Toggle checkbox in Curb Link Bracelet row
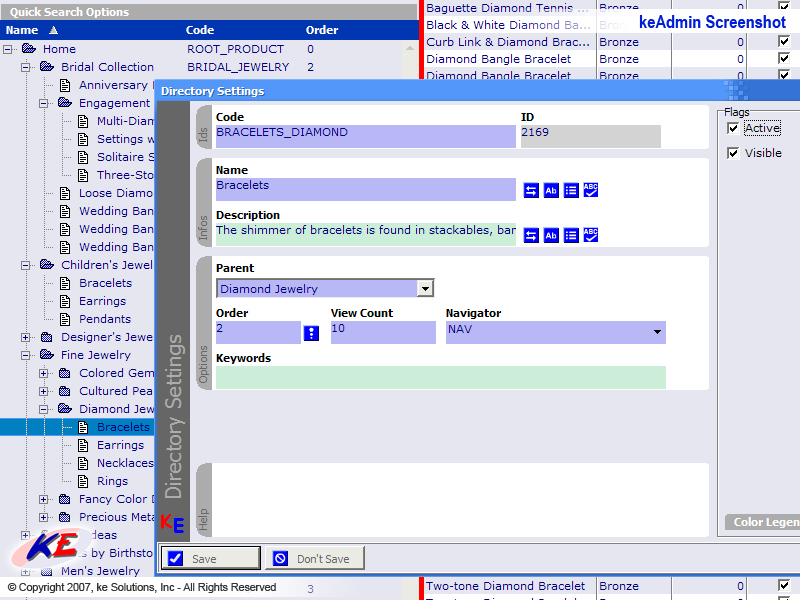Viewport: 800px width, 600px height. [x=784, y=42]
